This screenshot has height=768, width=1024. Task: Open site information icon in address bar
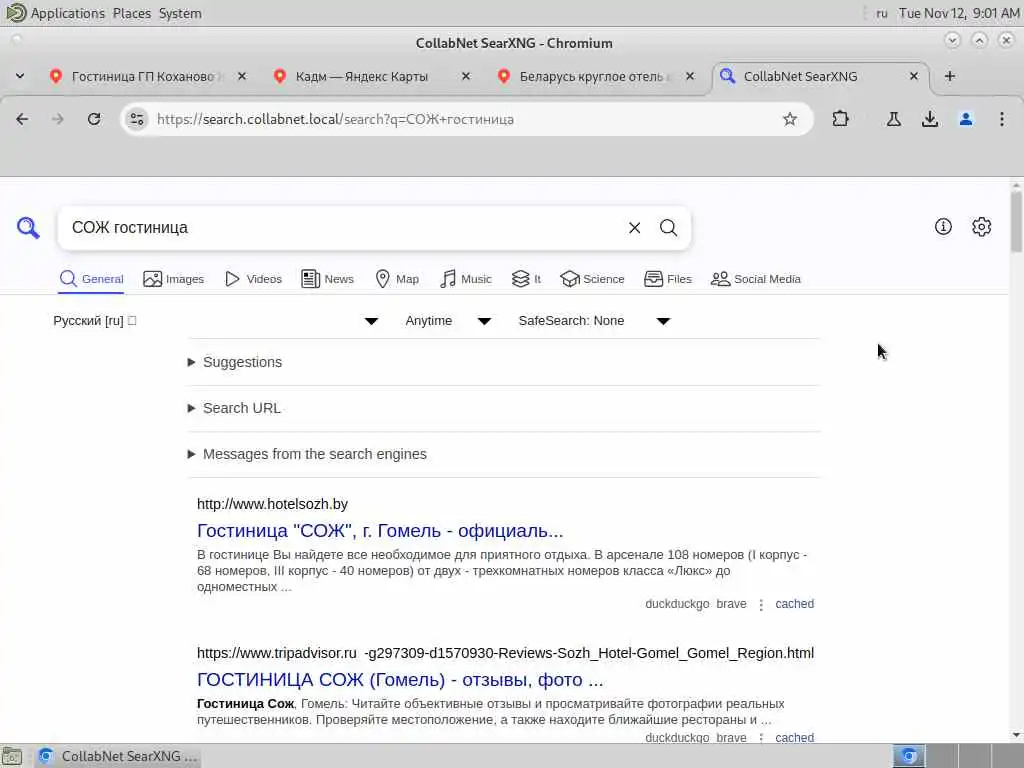137,119
